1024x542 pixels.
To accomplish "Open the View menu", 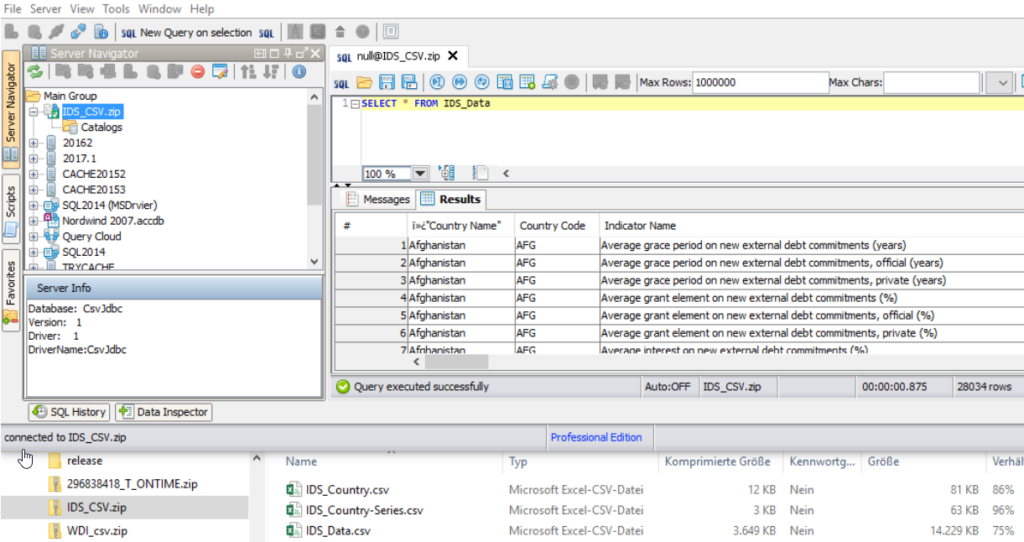I will click(82, 9).
